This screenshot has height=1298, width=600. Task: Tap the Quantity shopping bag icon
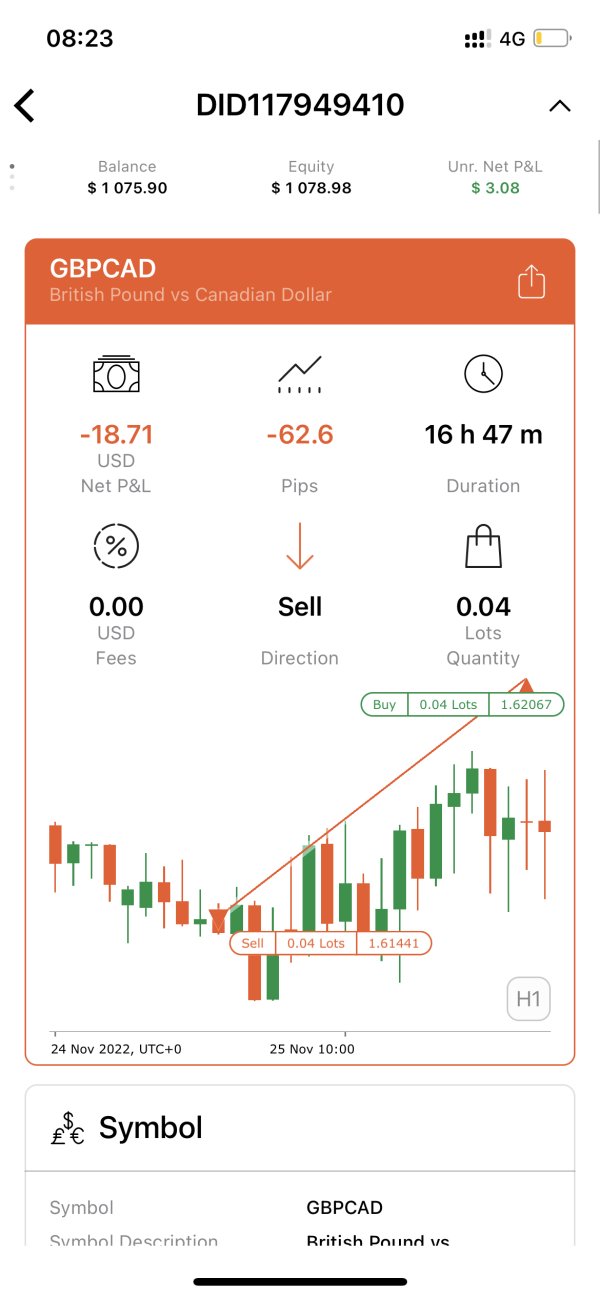(484, 546)
